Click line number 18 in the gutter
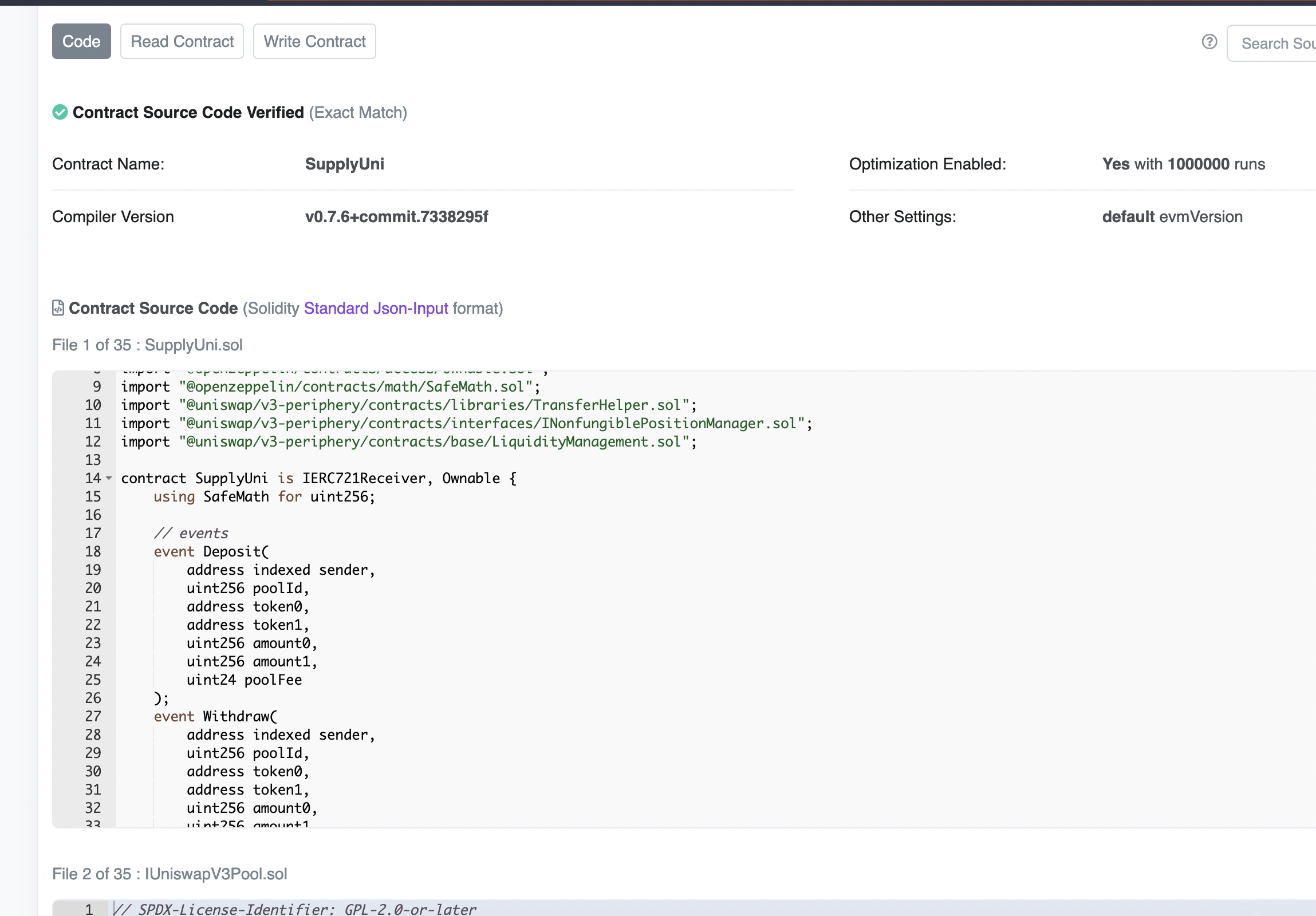Screen dimensions: 1316x916 (92, 552)
